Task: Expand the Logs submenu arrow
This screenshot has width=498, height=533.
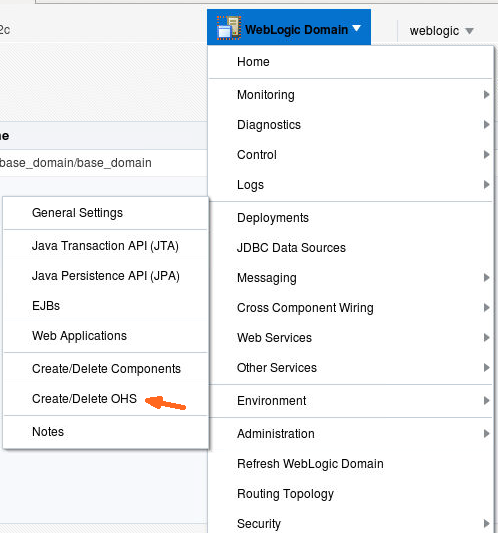Action: (486, 185)
